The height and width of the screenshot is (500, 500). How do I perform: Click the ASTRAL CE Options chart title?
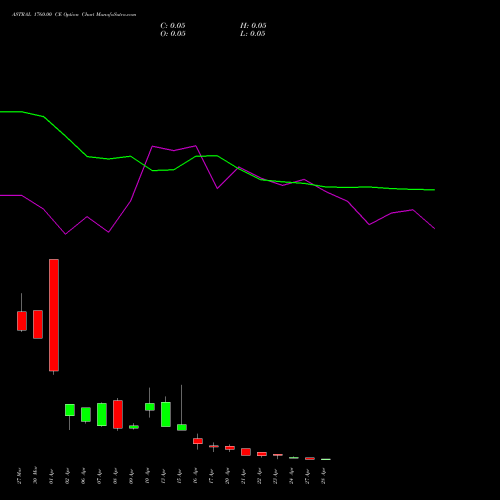(74, 15)
